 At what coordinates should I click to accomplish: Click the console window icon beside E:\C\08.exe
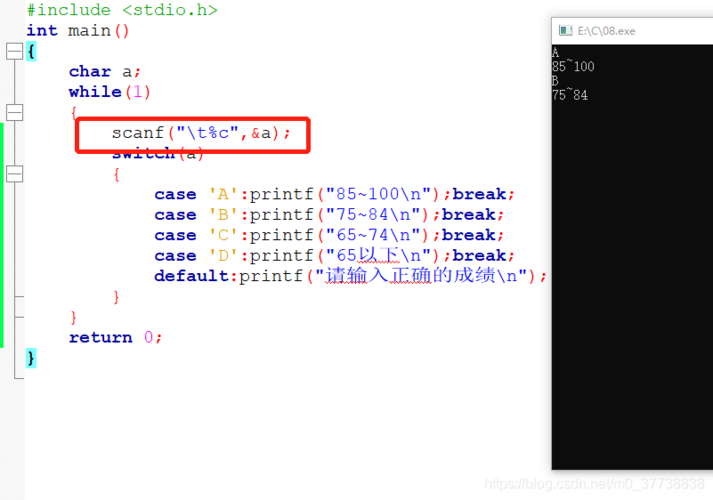coord(565,31)
